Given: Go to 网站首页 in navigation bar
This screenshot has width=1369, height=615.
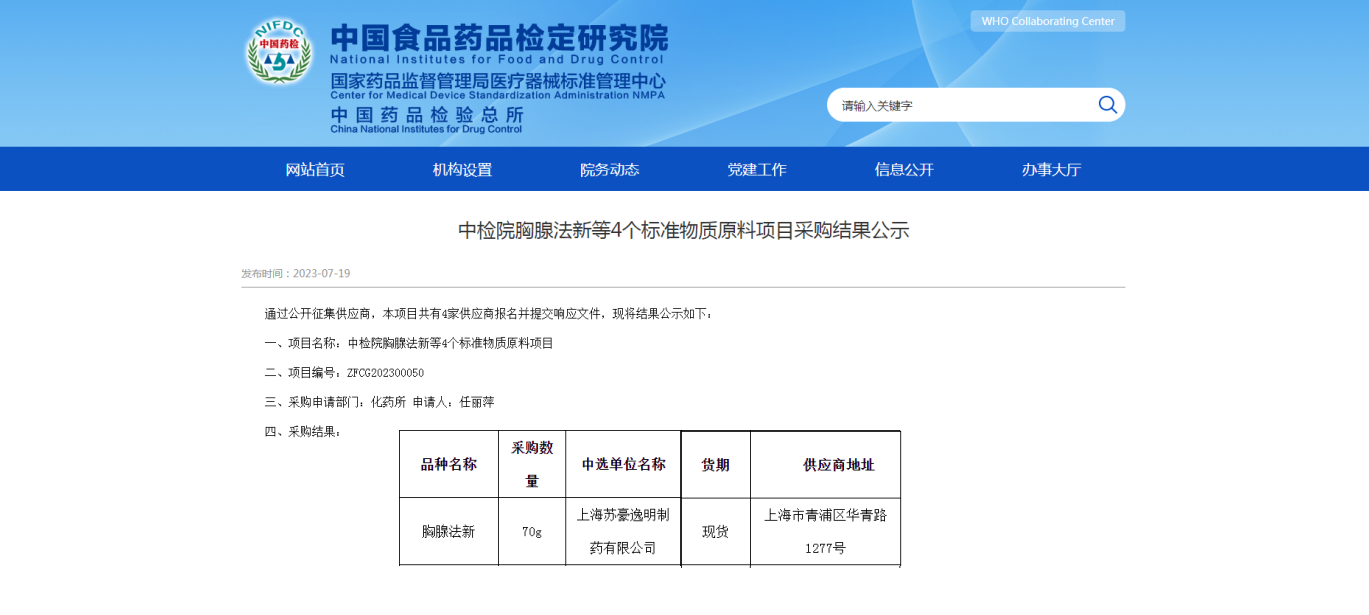Looking at the screenshot, I should 315,170.
